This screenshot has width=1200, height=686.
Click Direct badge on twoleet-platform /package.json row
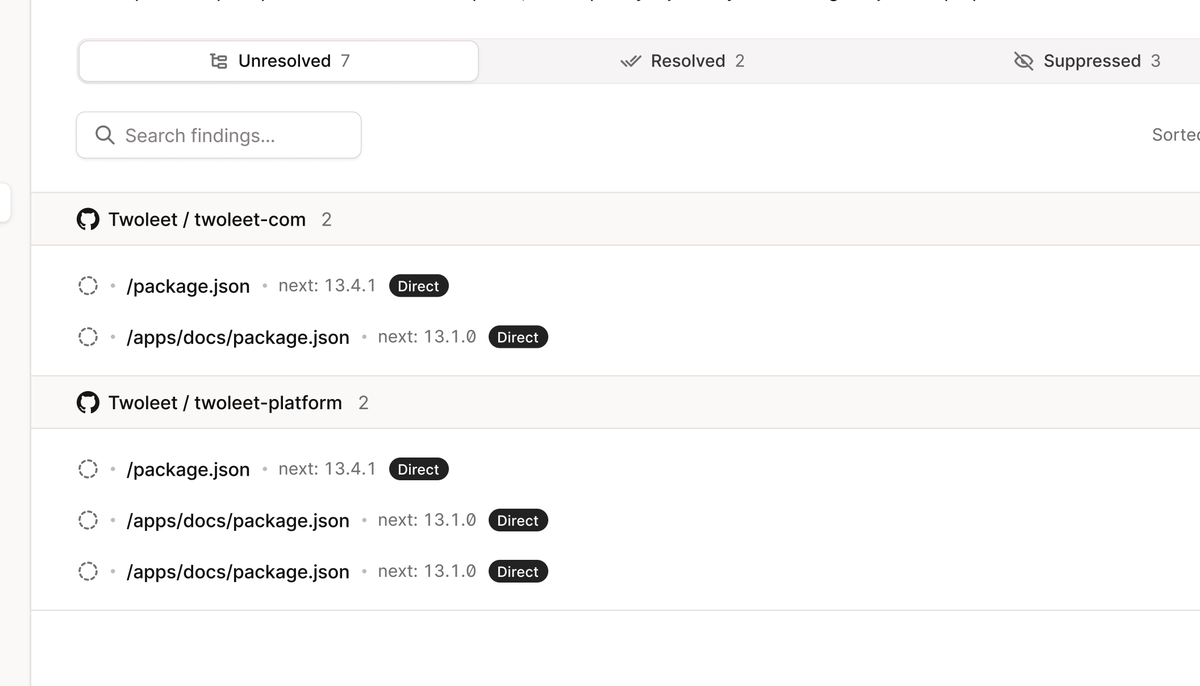click(x=418, y=469)
